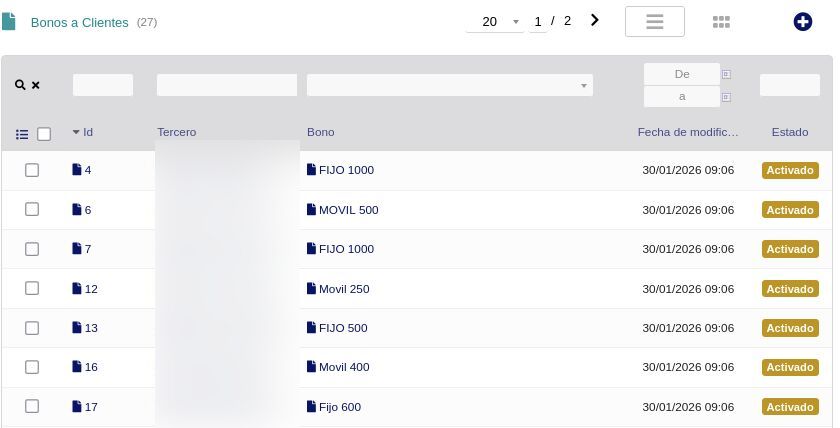Switch to list view hamburger button

[x=654, y=21]
